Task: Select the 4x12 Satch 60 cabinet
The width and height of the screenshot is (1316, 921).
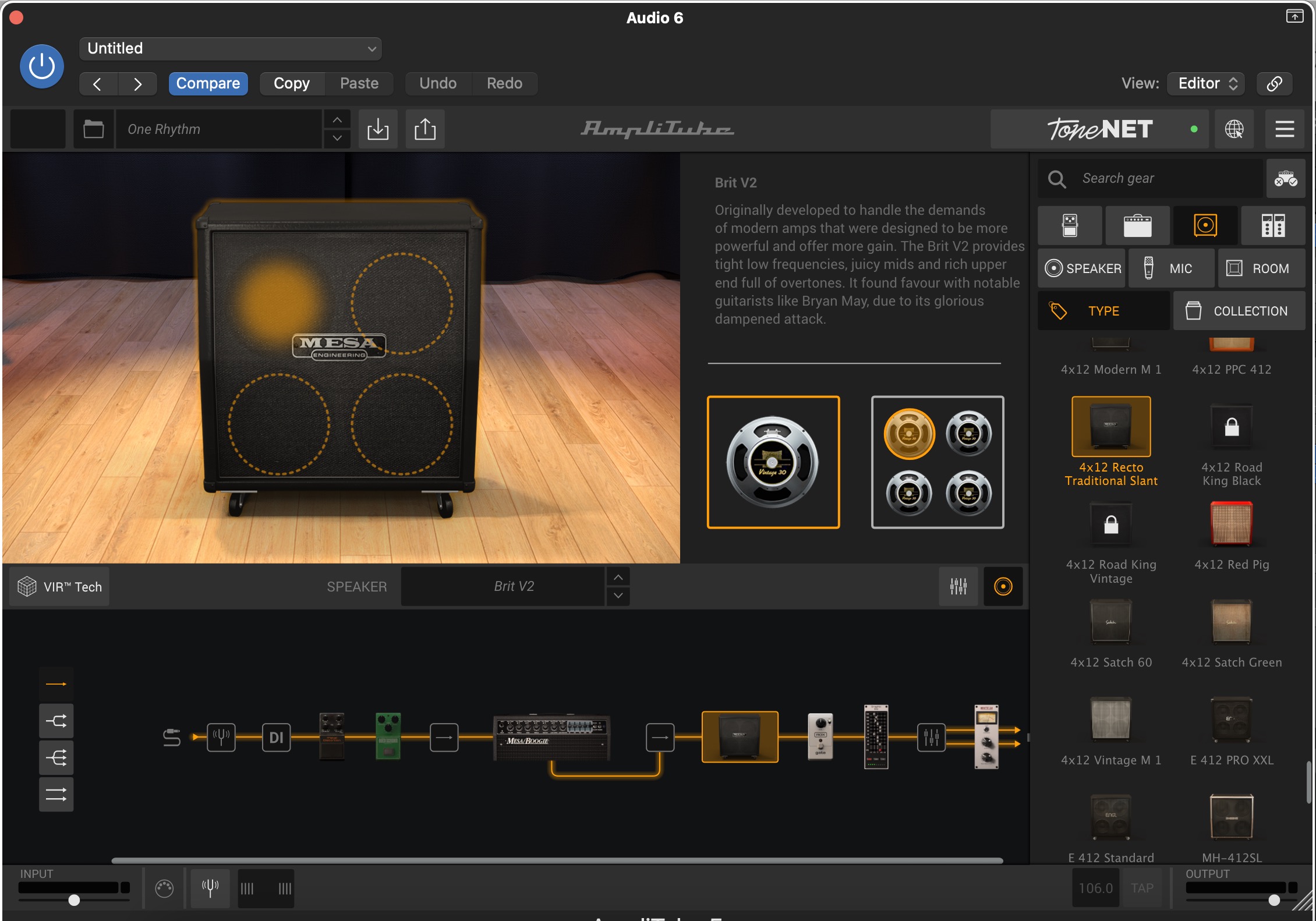Action: pyautogui.click(x=1111, y=633)
